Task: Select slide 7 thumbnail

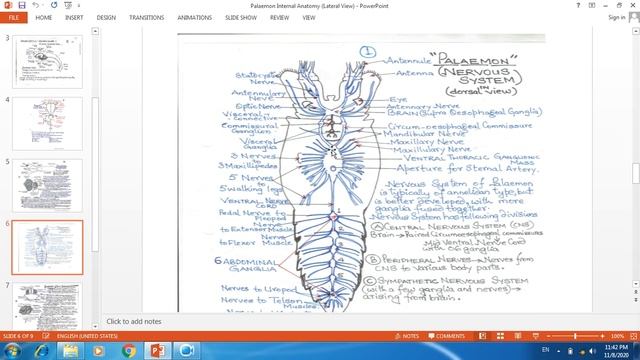Action: [47, 307]
